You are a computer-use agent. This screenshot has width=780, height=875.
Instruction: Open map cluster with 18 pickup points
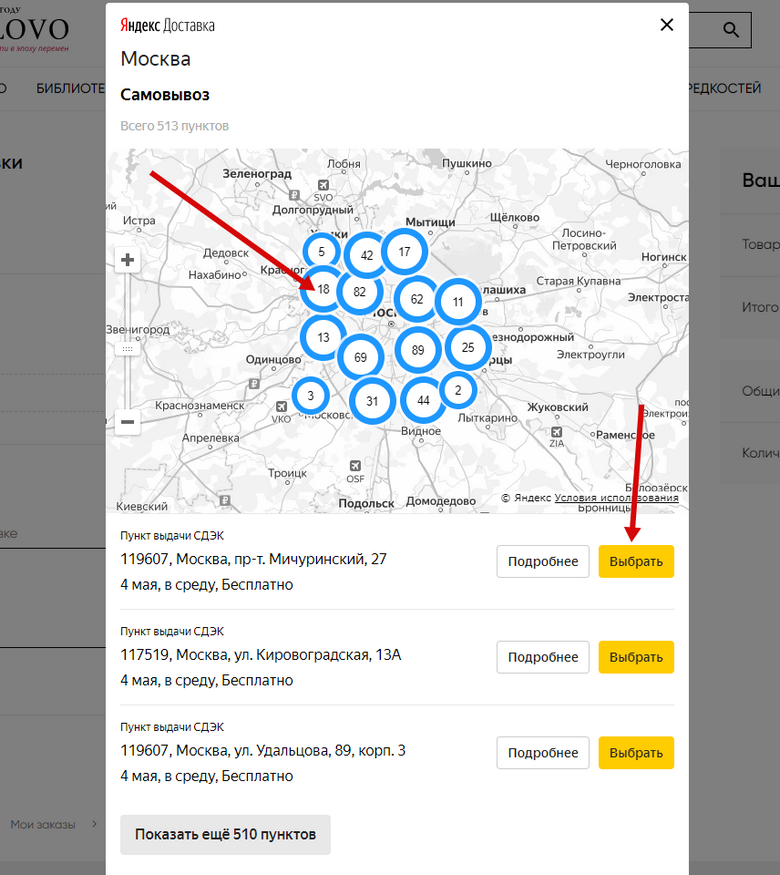323,289
